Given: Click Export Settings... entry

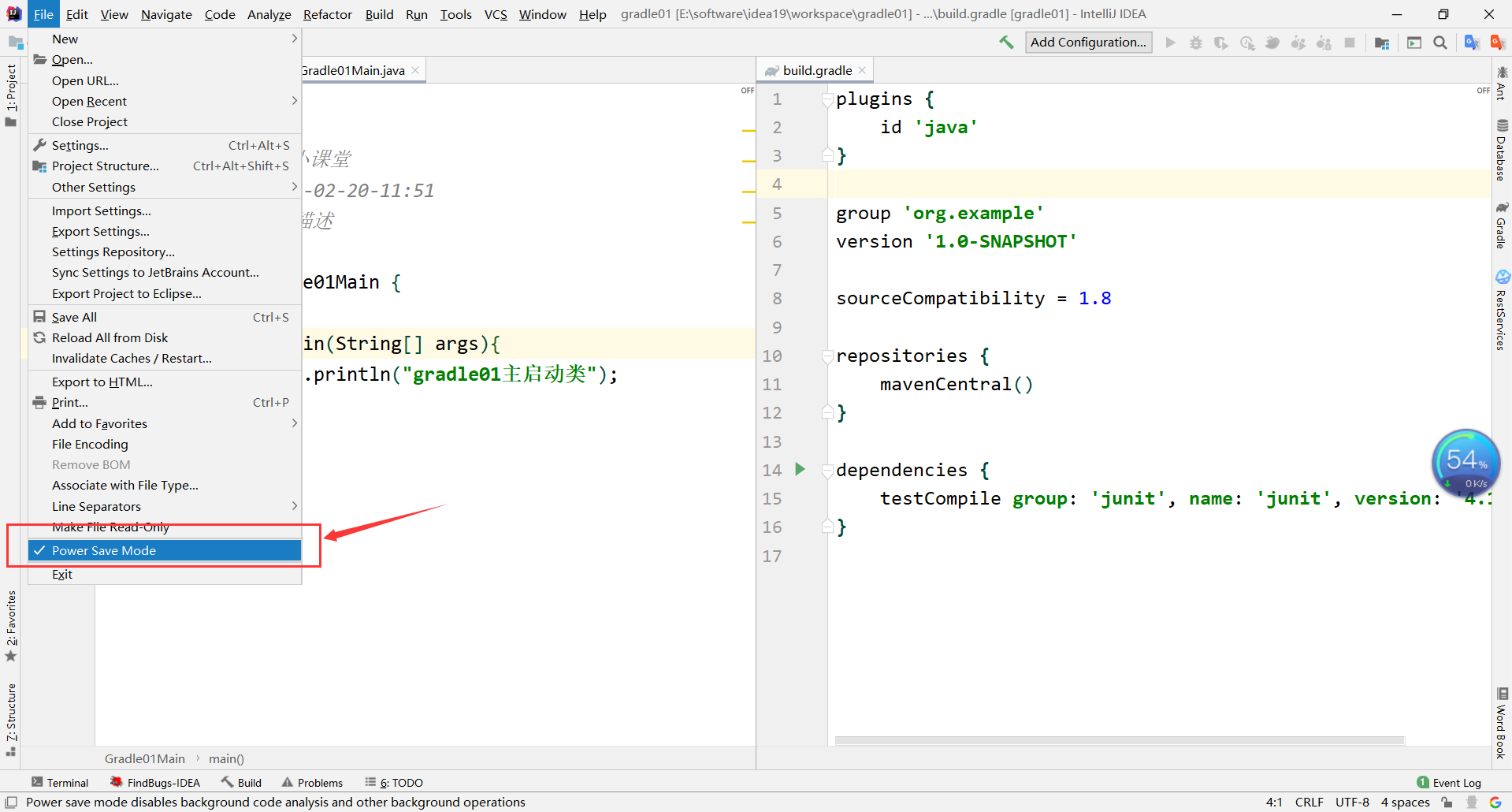Looking at the screenshot, I should (165, 231).
